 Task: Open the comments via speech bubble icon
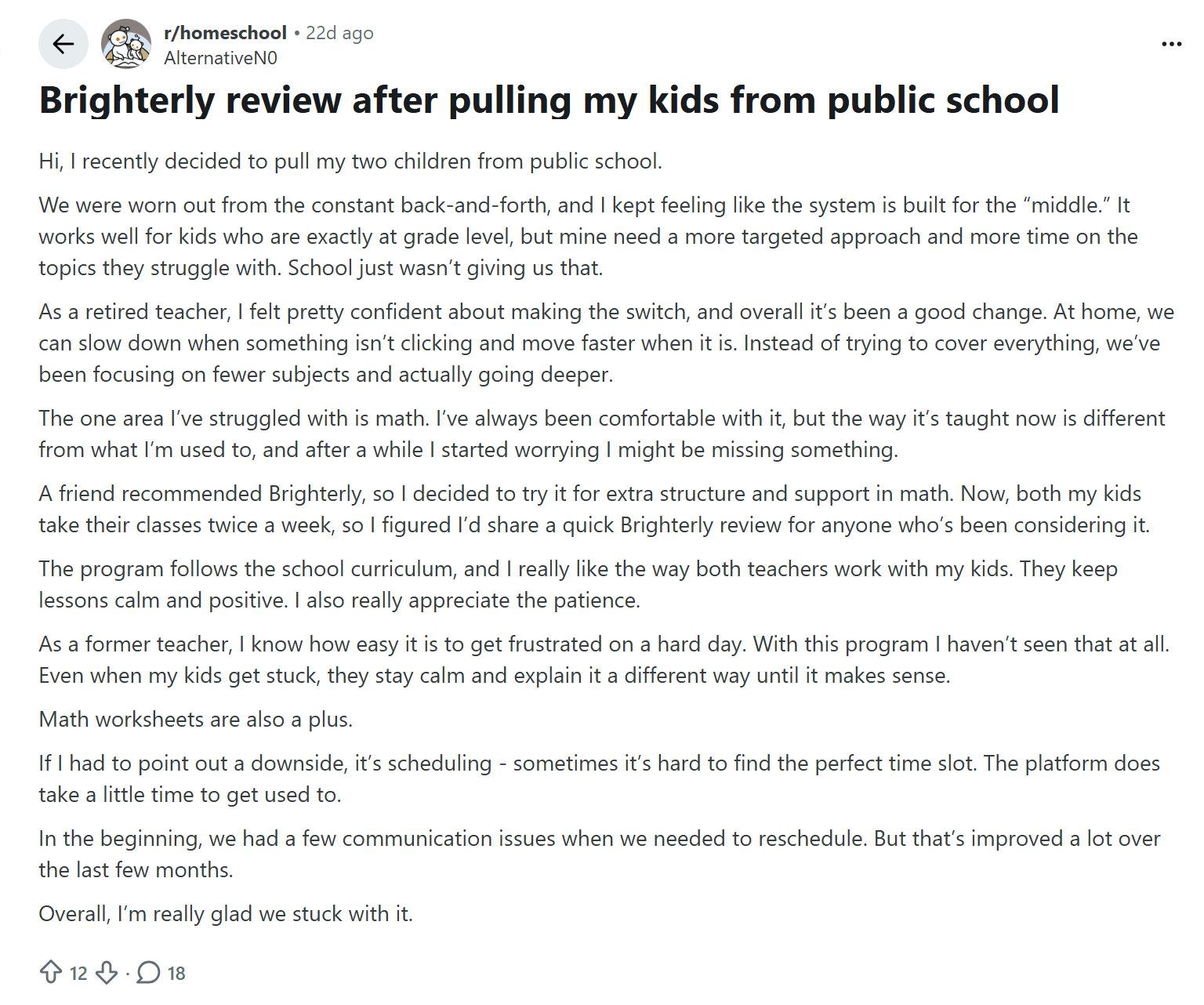pos(150,972)
